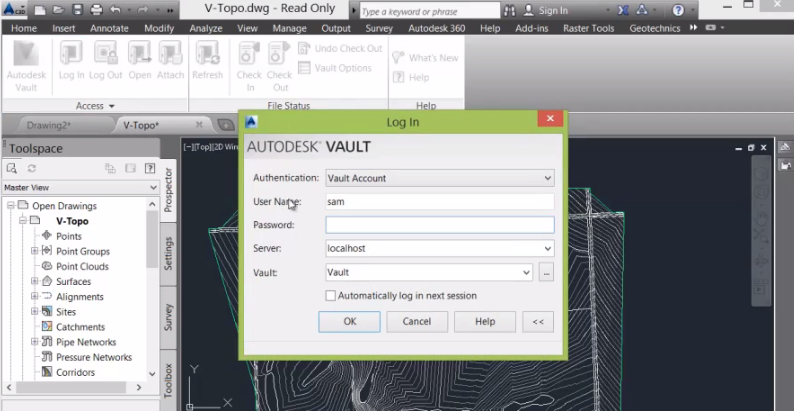Click the Password input field

pyautogui.click(x=440, y=225)
